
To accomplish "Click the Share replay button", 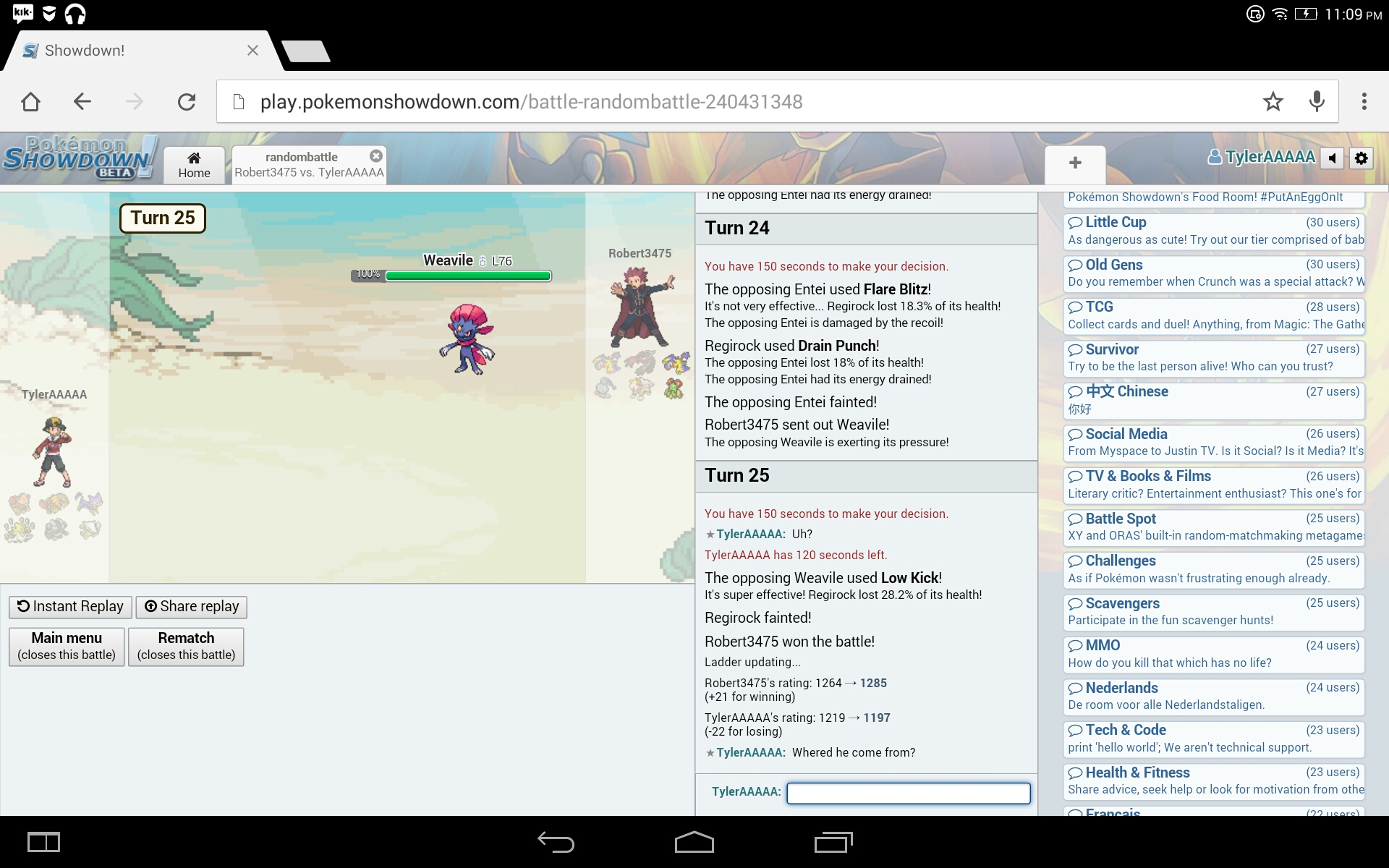I will point(192,606).
